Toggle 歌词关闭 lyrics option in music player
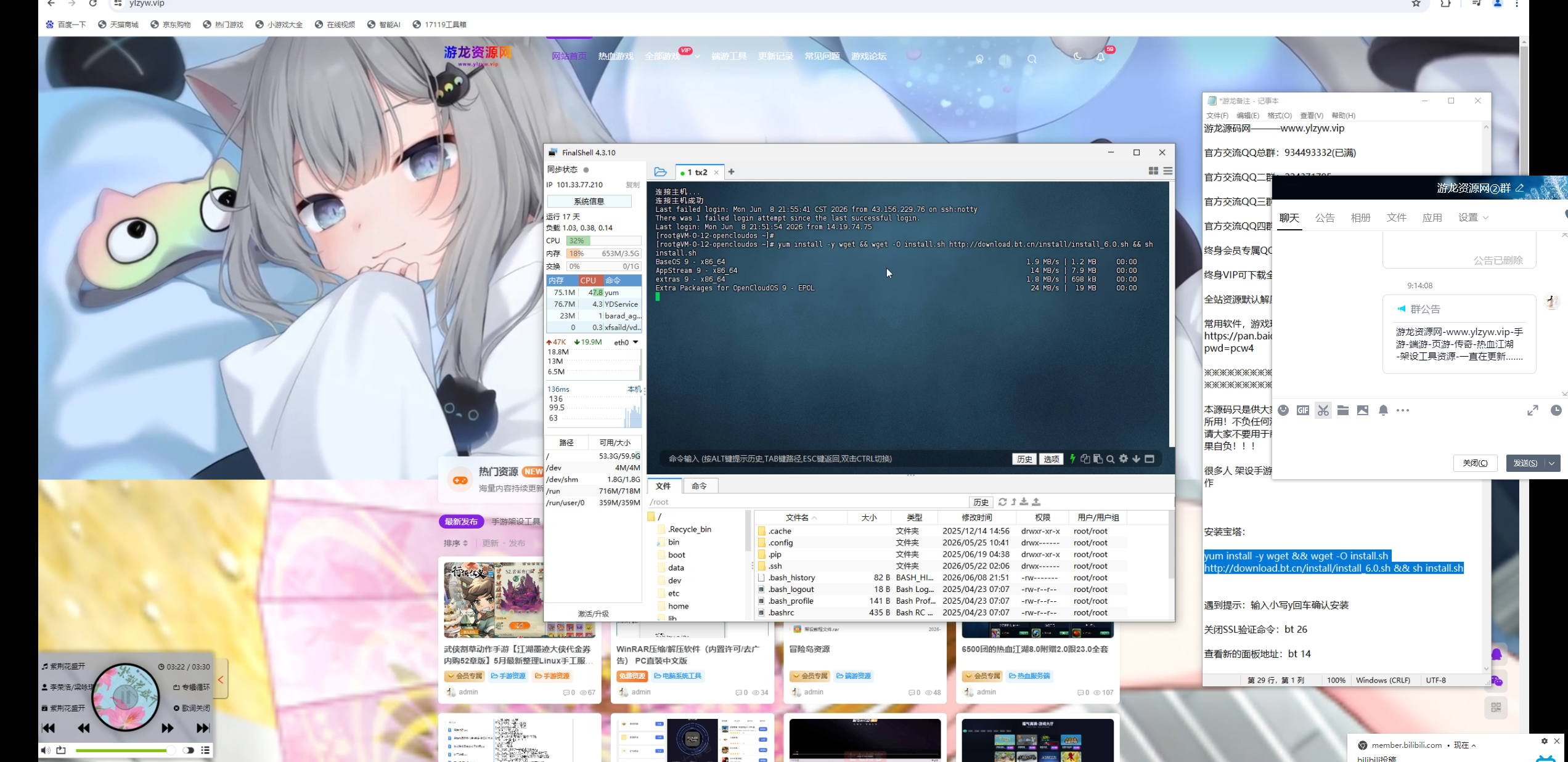 tap(192, 708)
